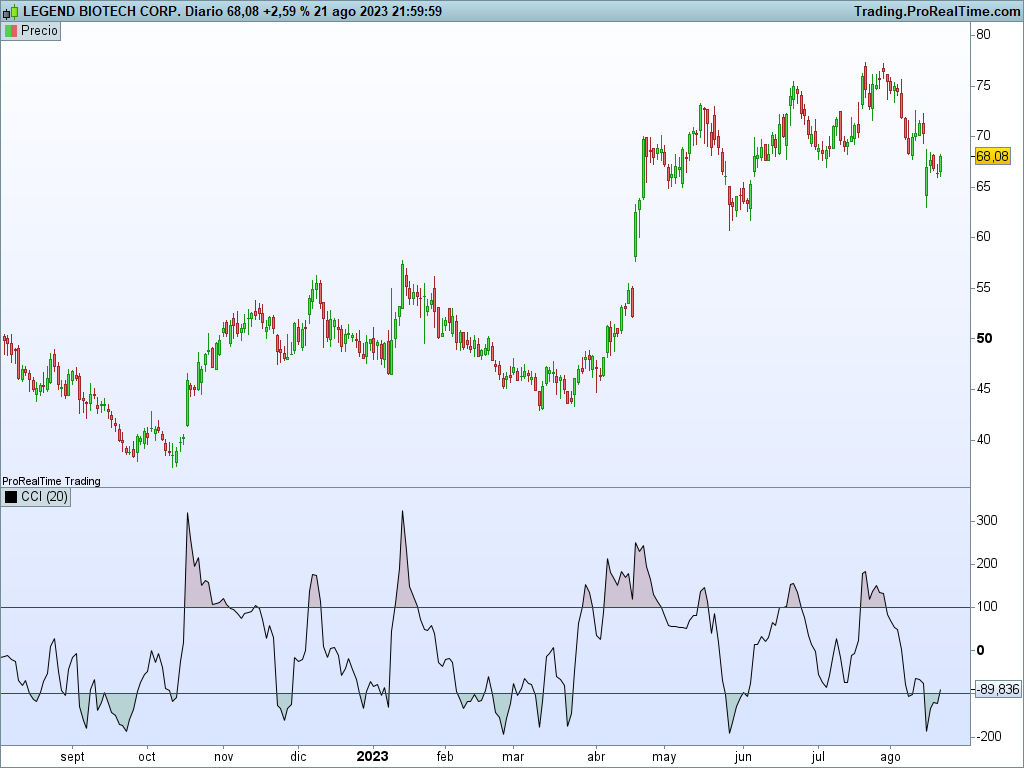Click the black CCI (20) indicator icon

point(10,497)
